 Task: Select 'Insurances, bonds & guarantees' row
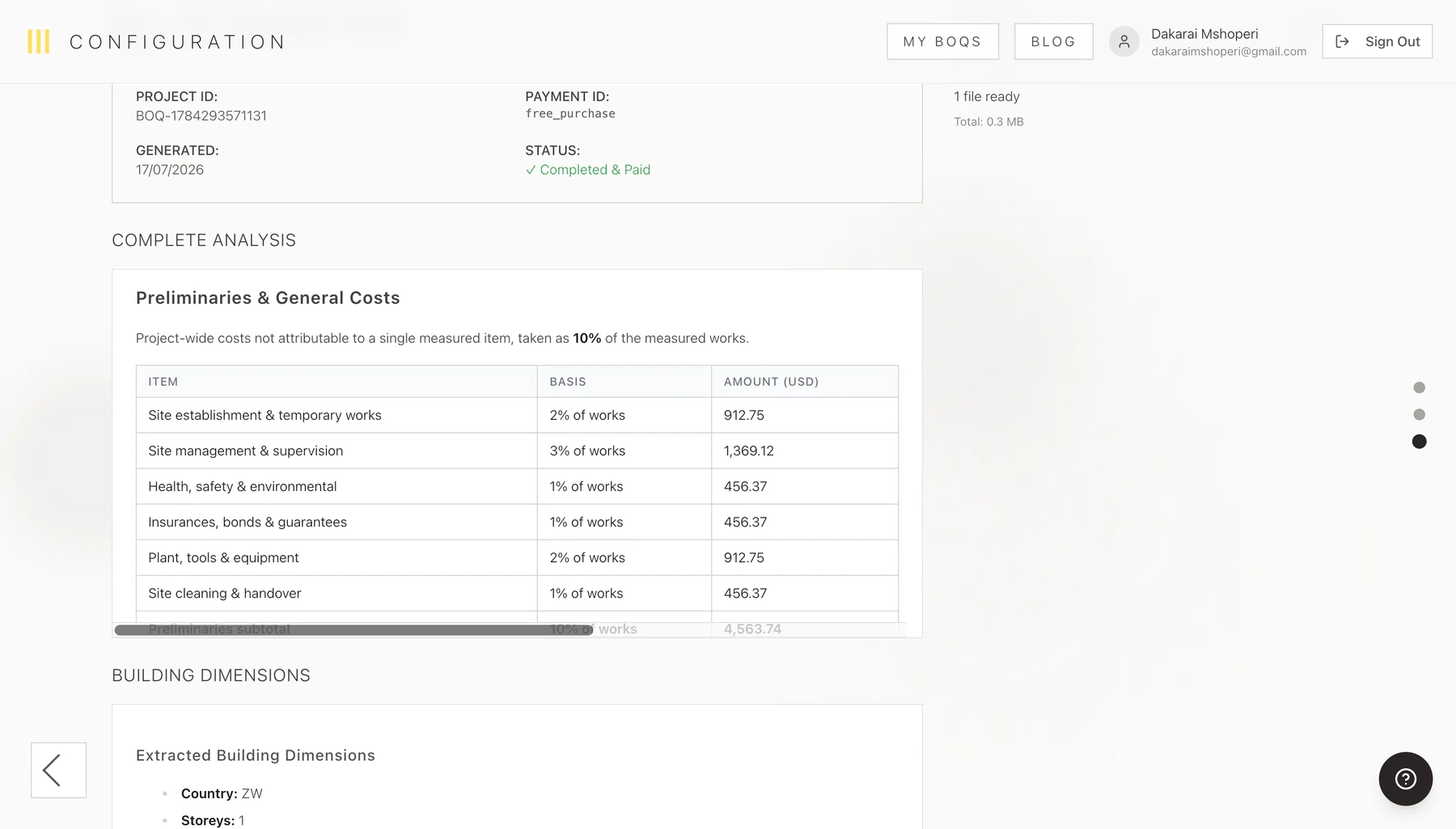pyautogui.click(x=517, y=522)
